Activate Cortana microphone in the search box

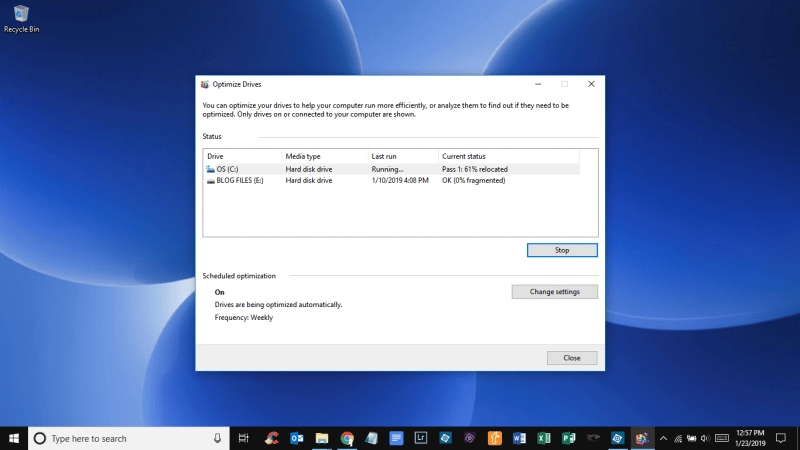click(217, 438)
